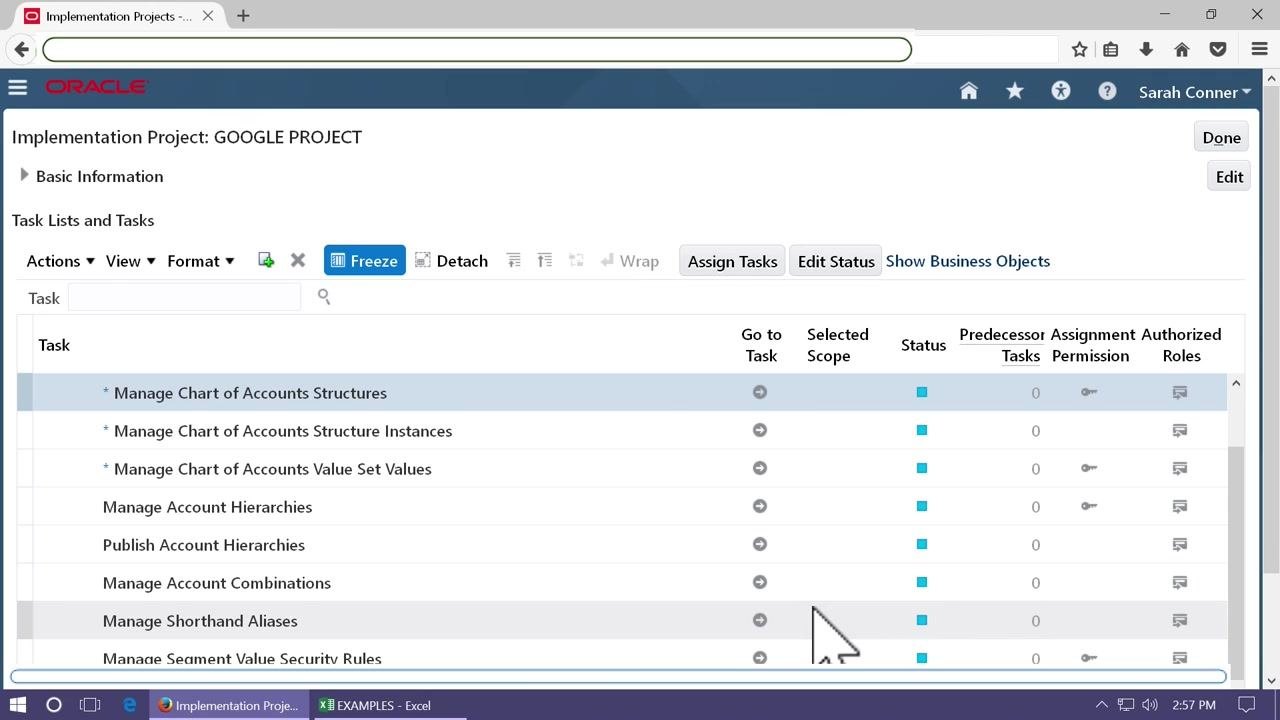1280x720 pixels.
Task: Click the Task column header
Action: pyautogui.click(x=54, y=345)
